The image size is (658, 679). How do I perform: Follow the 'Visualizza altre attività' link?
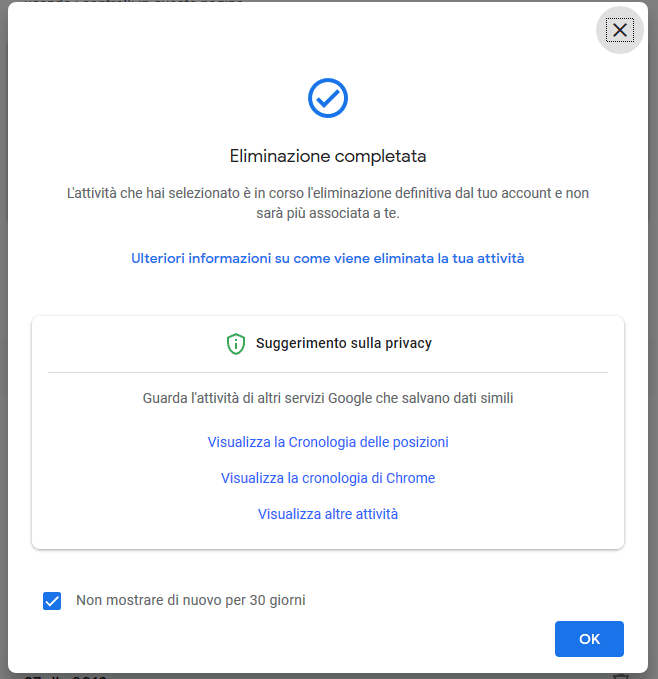click(327, 514)
